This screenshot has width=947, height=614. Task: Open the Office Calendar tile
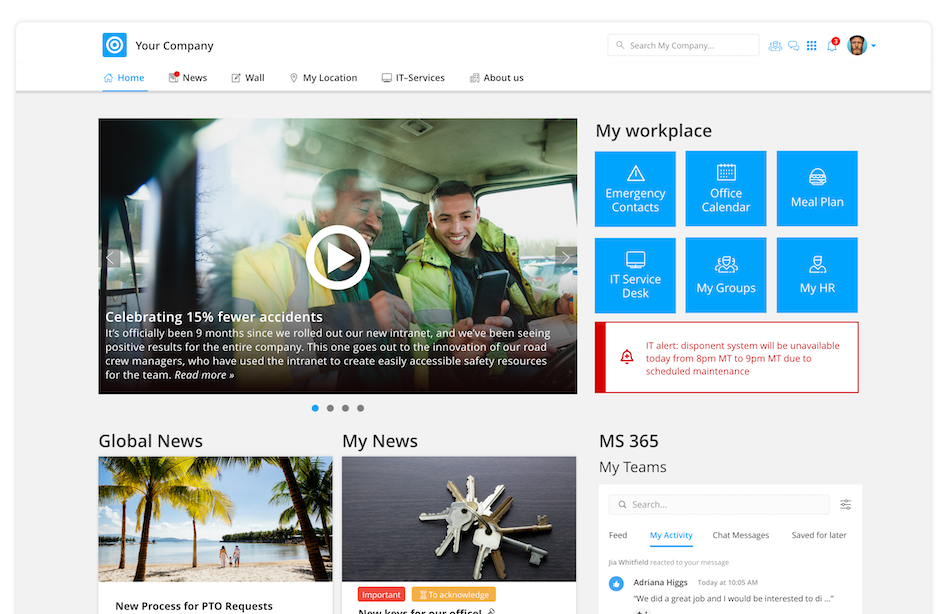[726, 189]
